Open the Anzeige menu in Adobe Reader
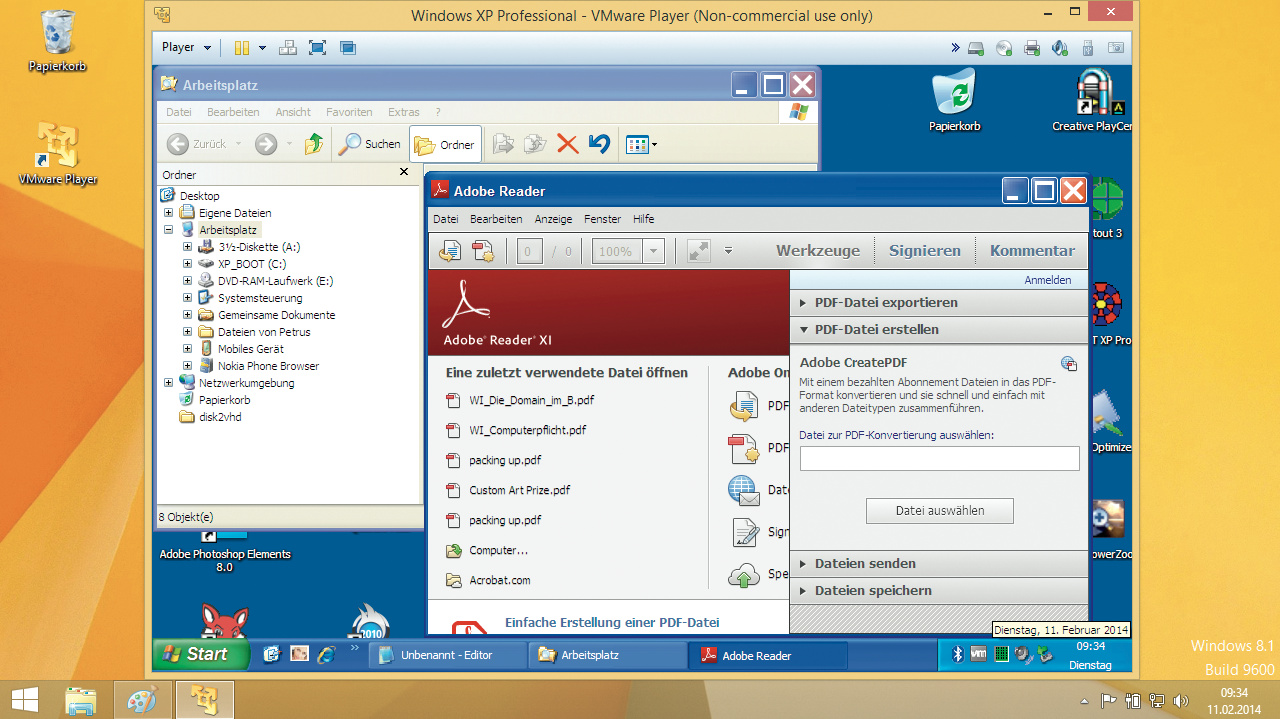1280x719 pixels. tap(553, 219)
